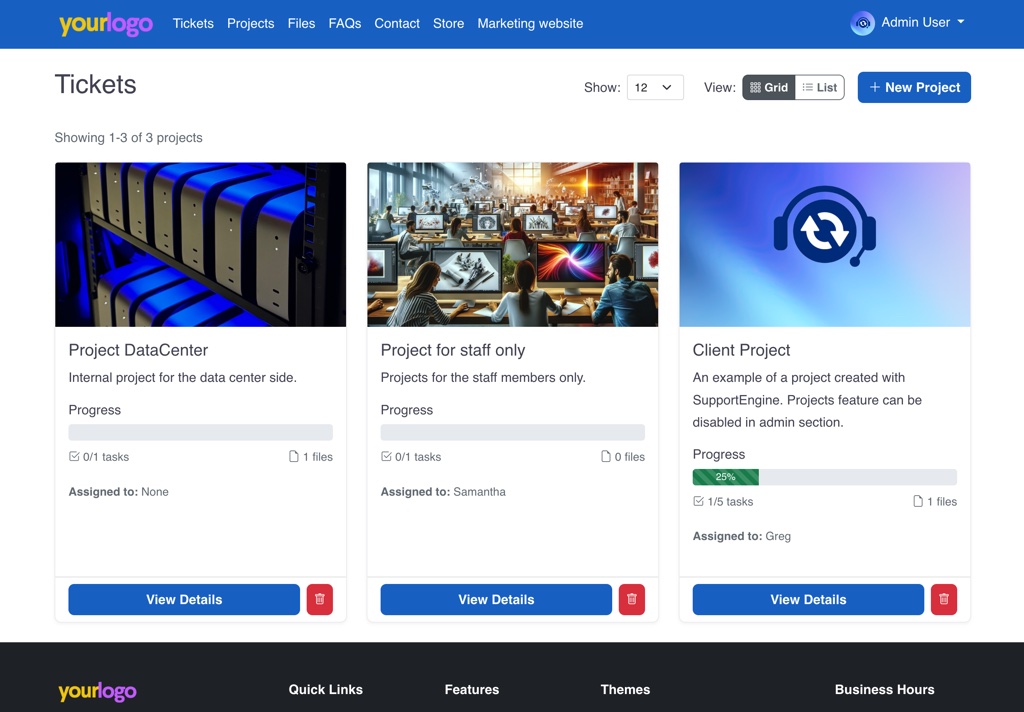View Details of Project DataCenter
1024x712 pixels.
click(x=184, y=599)
